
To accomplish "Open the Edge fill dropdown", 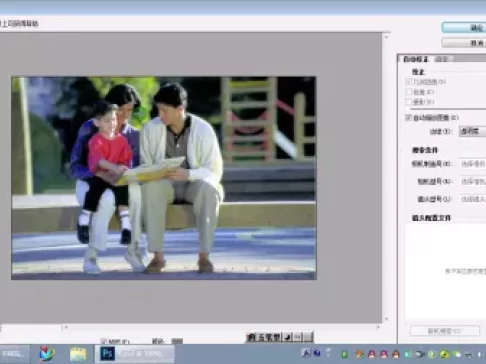I will tap(472, 131).
